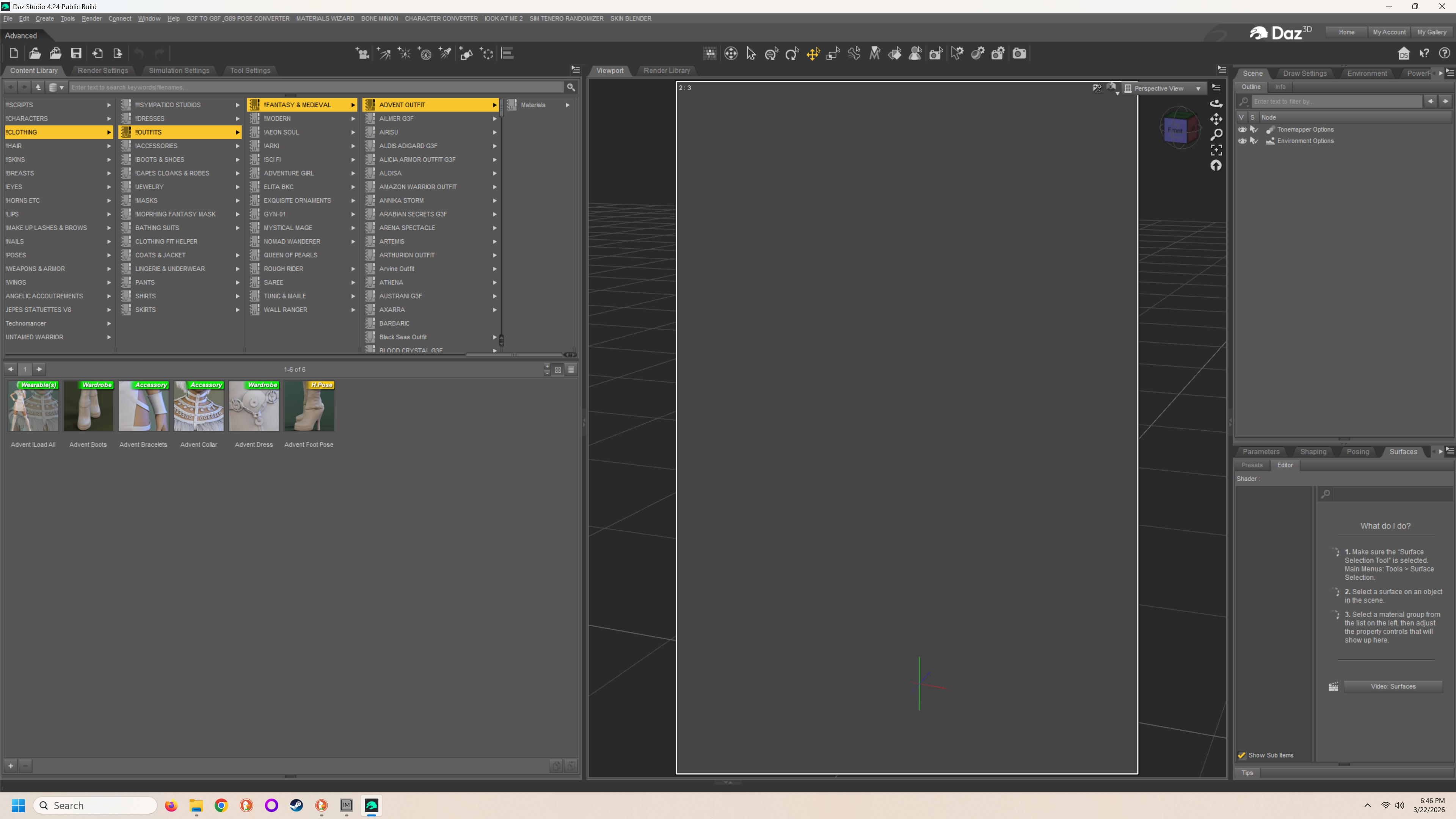Screen dimensions: 1456x819
Task: Open Steam from the Windows taskbar
Action: coord(296,805)
